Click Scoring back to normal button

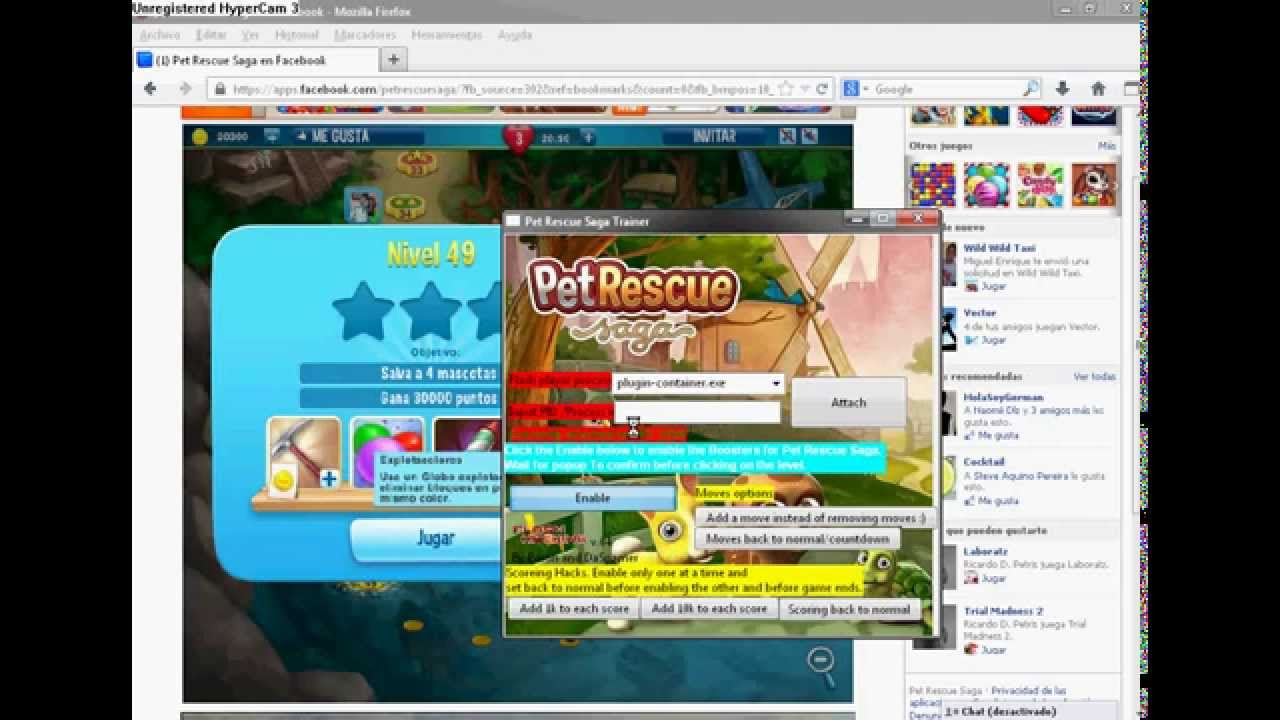click(848, 608)
